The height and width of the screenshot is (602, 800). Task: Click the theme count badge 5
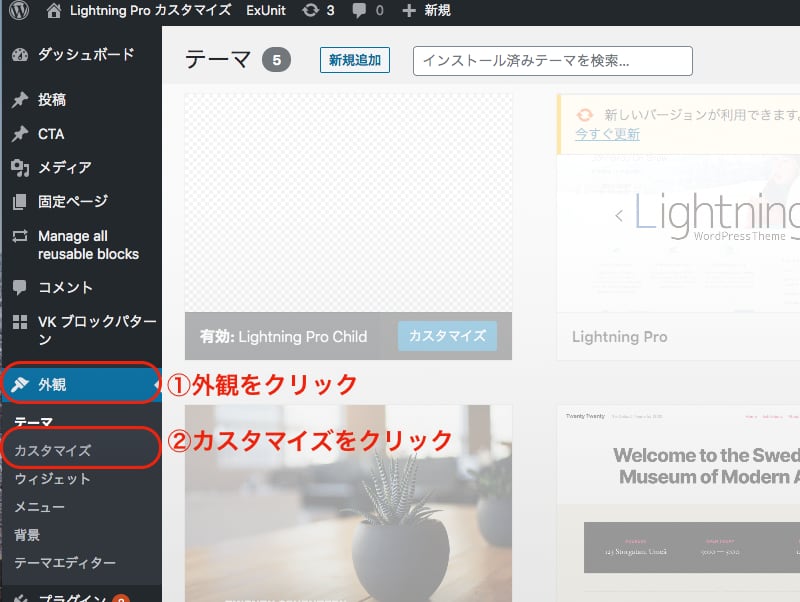(276, 60)
